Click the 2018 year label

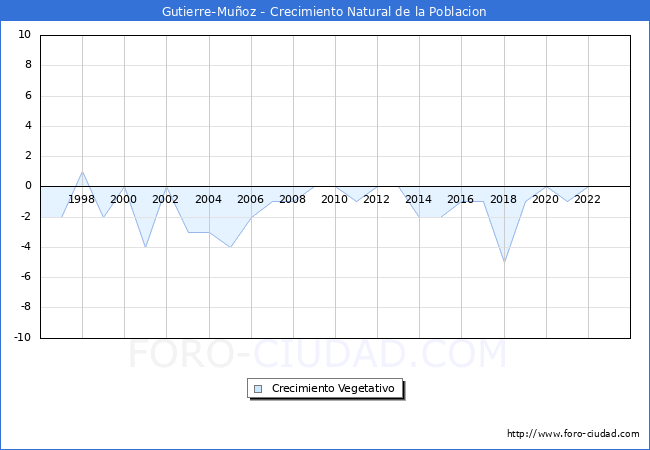(x=503, y=199)
